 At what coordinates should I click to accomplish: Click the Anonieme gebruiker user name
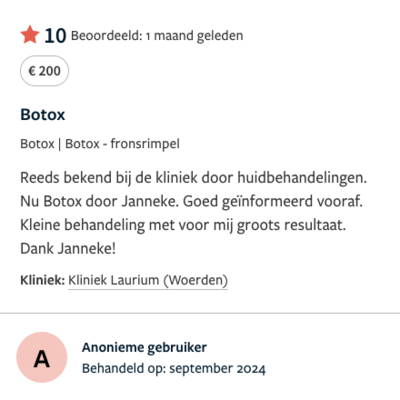144,348
